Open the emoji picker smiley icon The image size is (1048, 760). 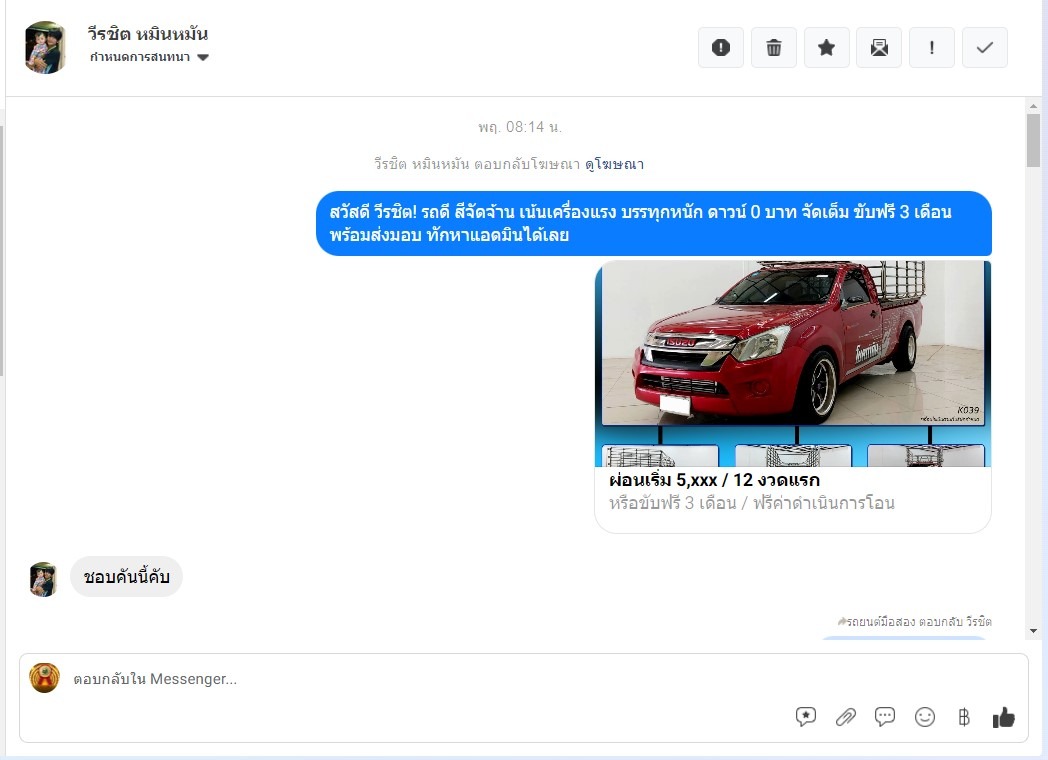(925, 717)
